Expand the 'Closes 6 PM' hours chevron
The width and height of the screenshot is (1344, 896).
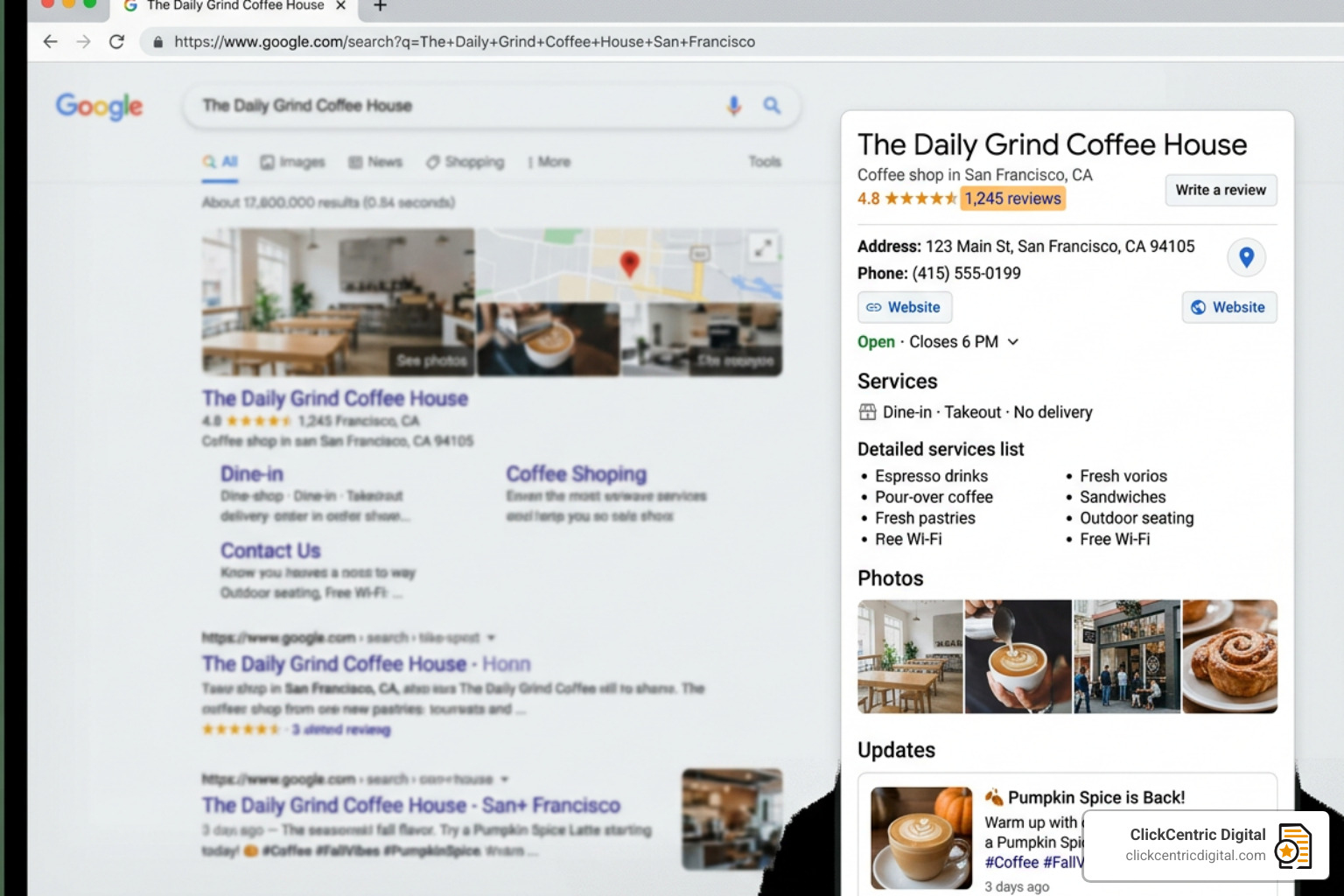pyautogui.click(x=1013, y=342)
